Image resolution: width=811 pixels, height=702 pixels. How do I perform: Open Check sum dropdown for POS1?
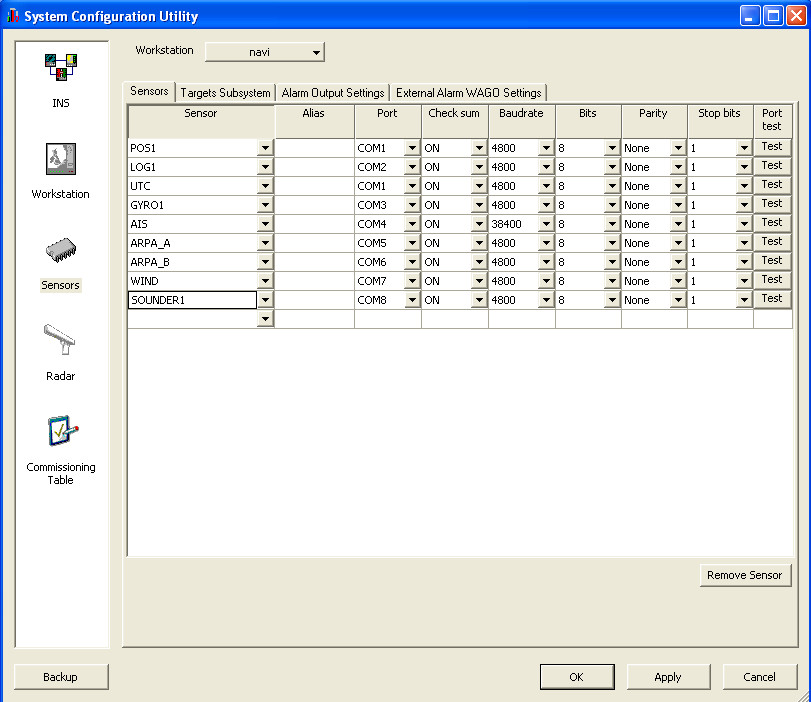(478, 148)
